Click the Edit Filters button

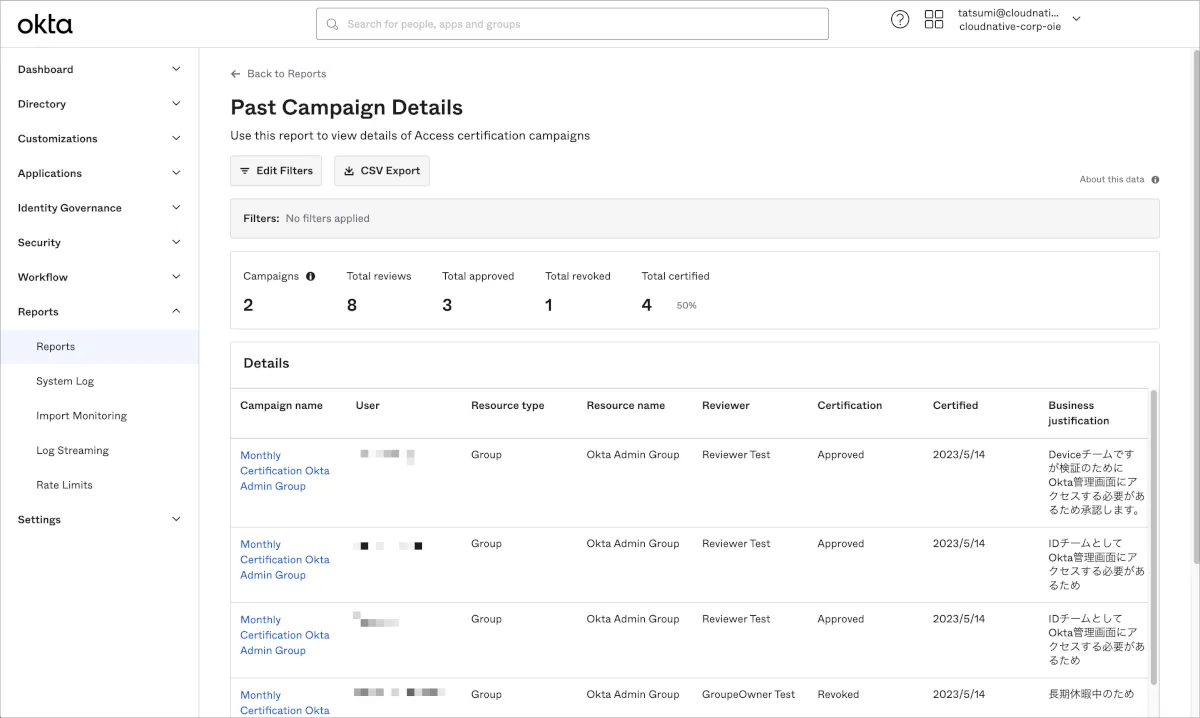(x=276, y=171)
